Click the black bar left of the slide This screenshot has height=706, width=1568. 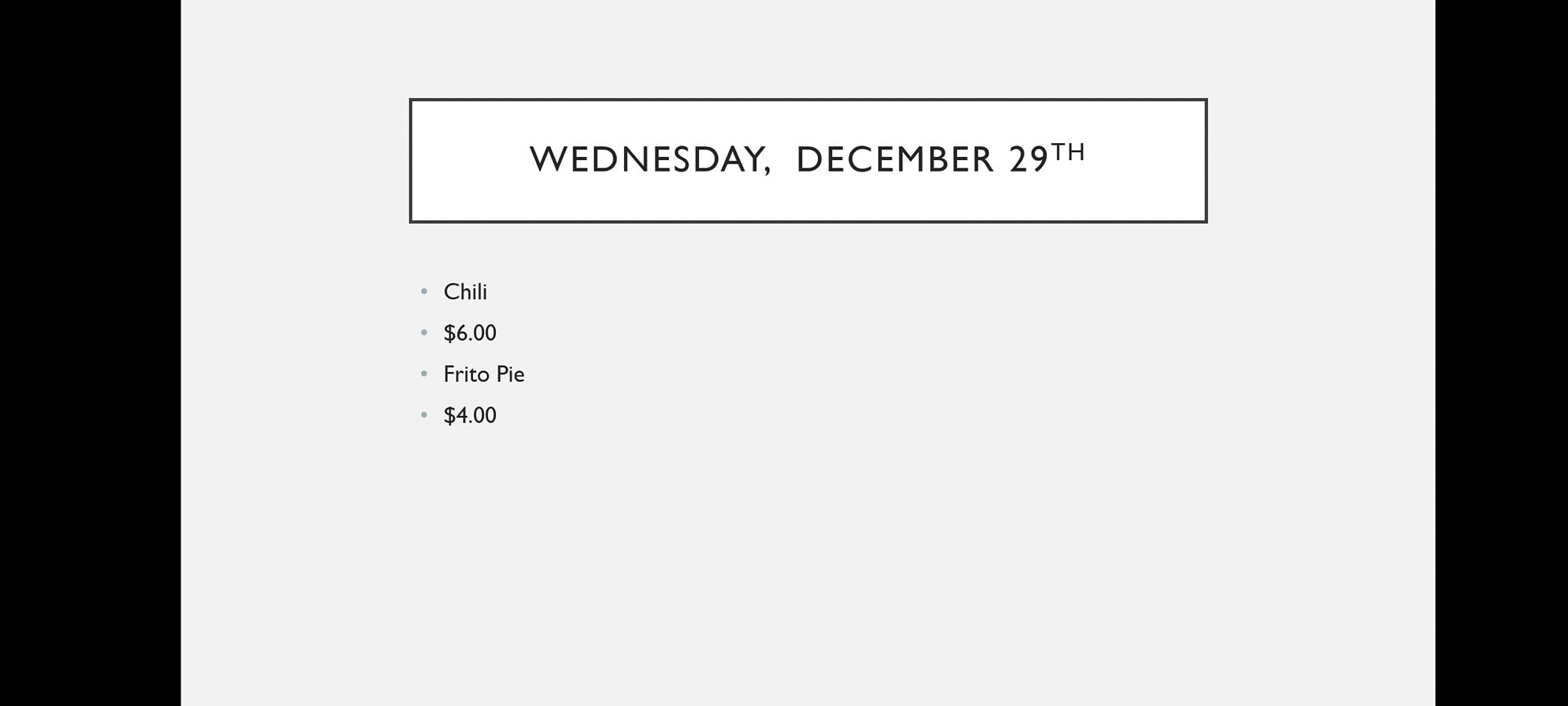(x=90, y=352)
